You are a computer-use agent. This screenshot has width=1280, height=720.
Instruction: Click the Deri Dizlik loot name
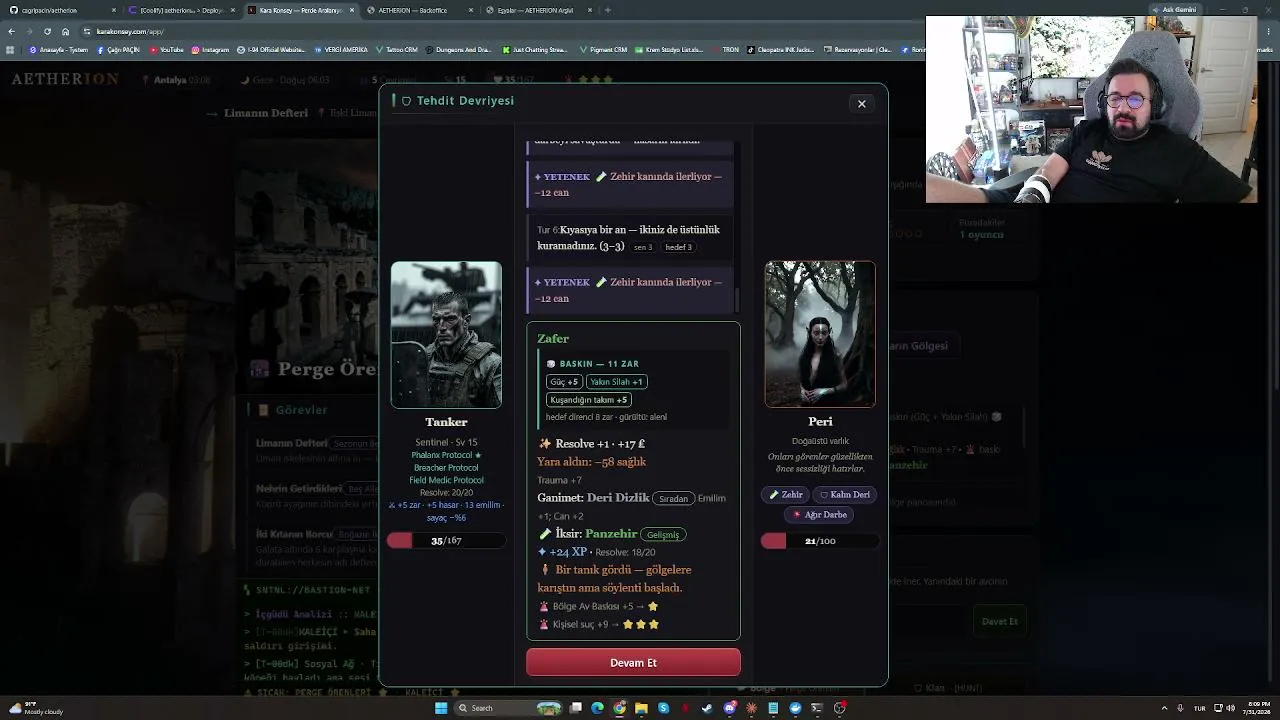click(x=618, y=497)
